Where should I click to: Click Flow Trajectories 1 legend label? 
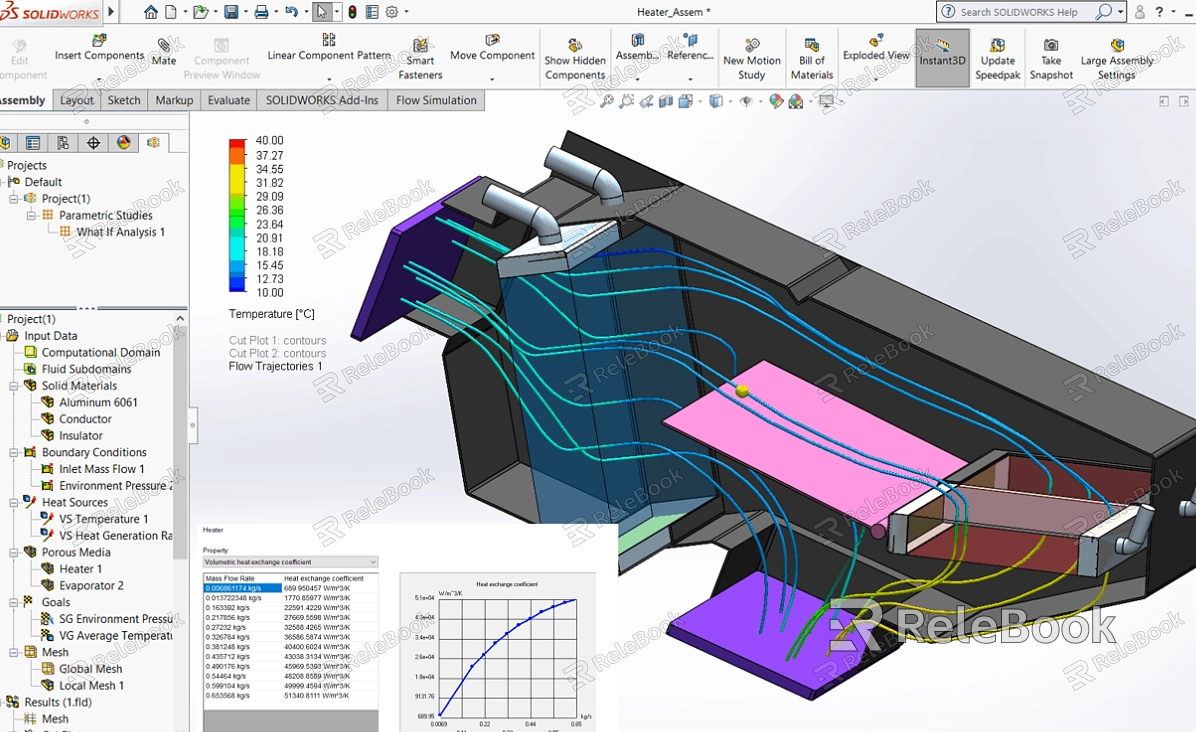point(275,367)
